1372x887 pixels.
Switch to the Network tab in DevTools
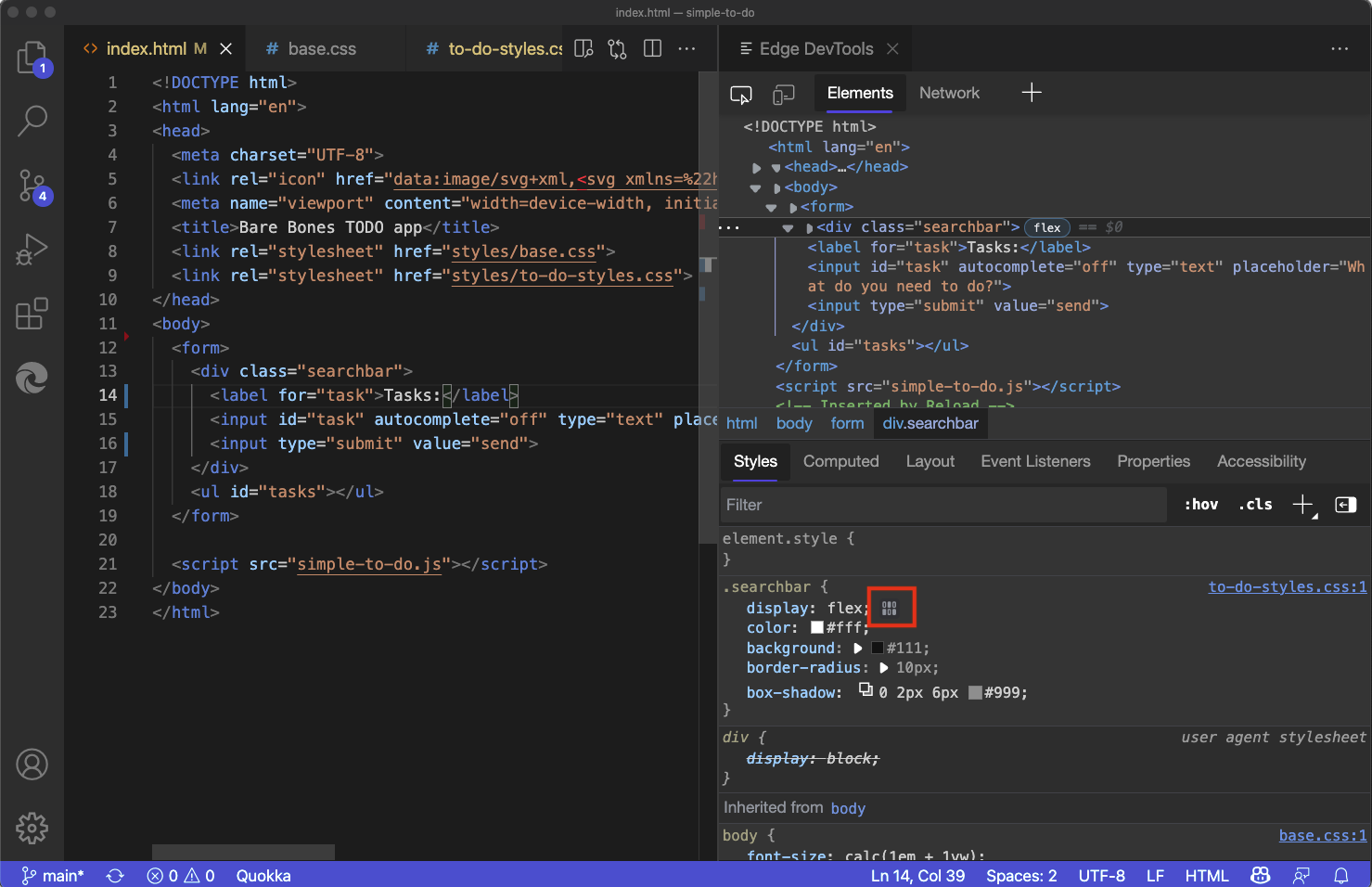pos(949,93)
